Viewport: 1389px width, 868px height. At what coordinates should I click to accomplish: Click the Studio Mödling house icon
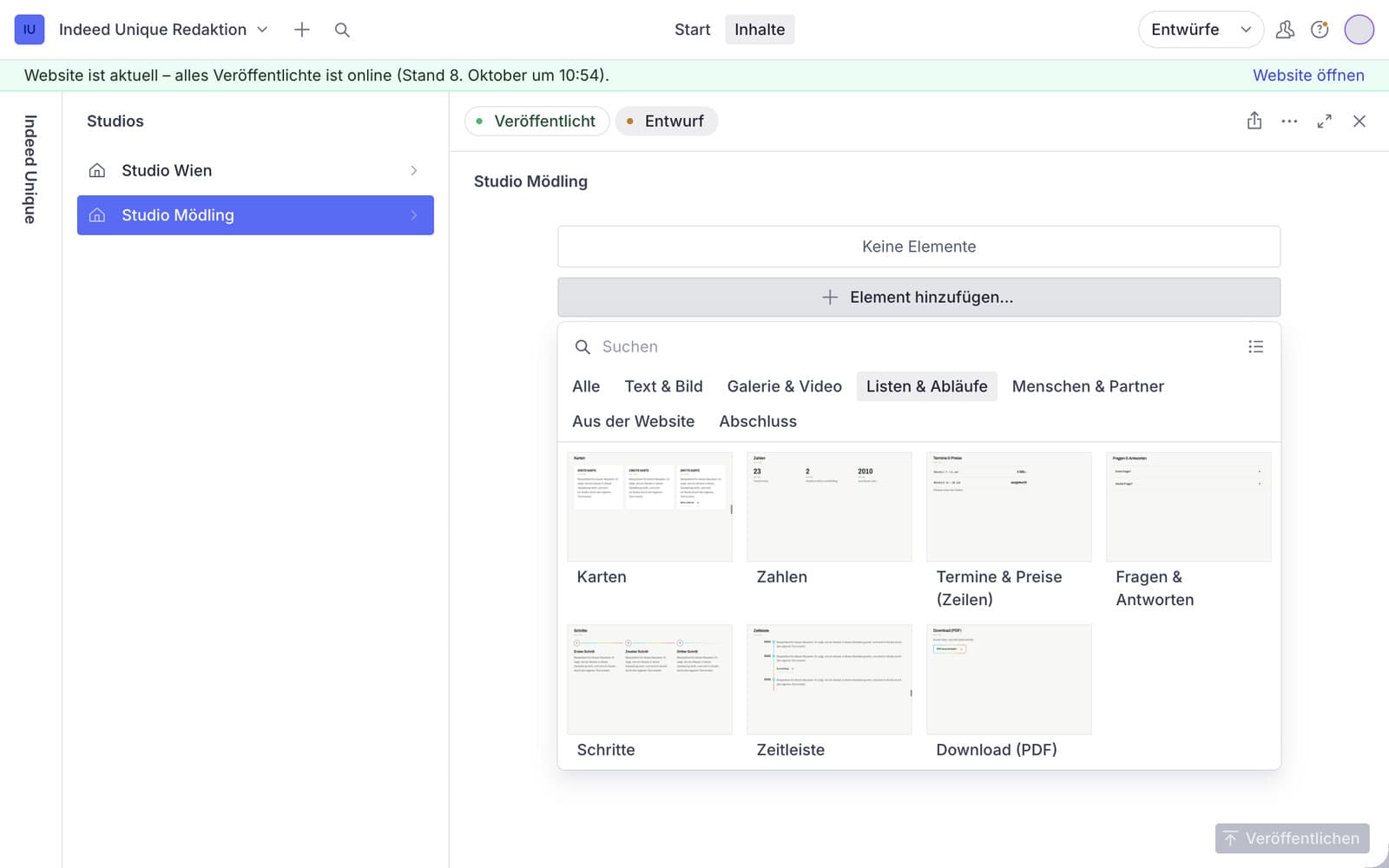97,215
